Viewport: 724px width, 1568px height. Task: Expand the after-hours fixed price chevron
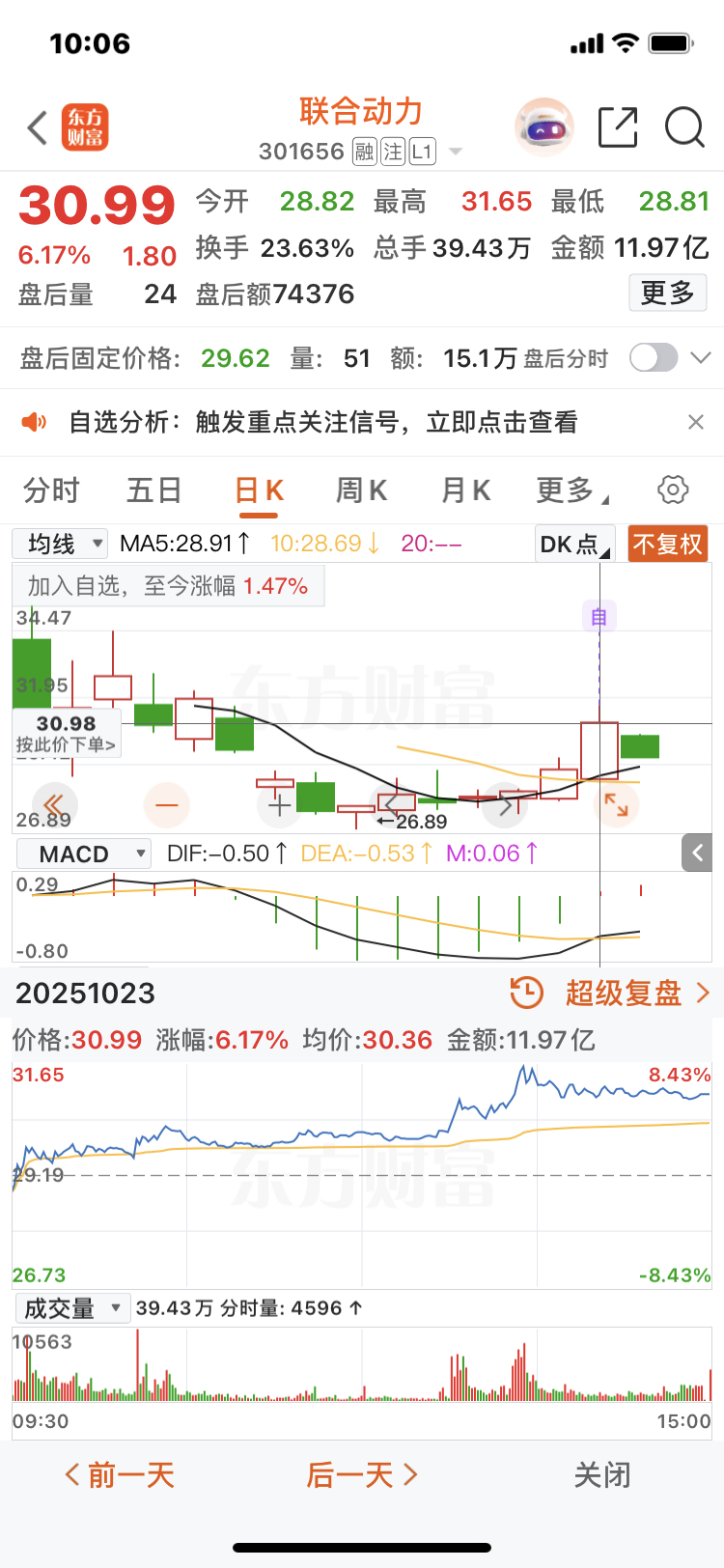(x=701, y=358)
